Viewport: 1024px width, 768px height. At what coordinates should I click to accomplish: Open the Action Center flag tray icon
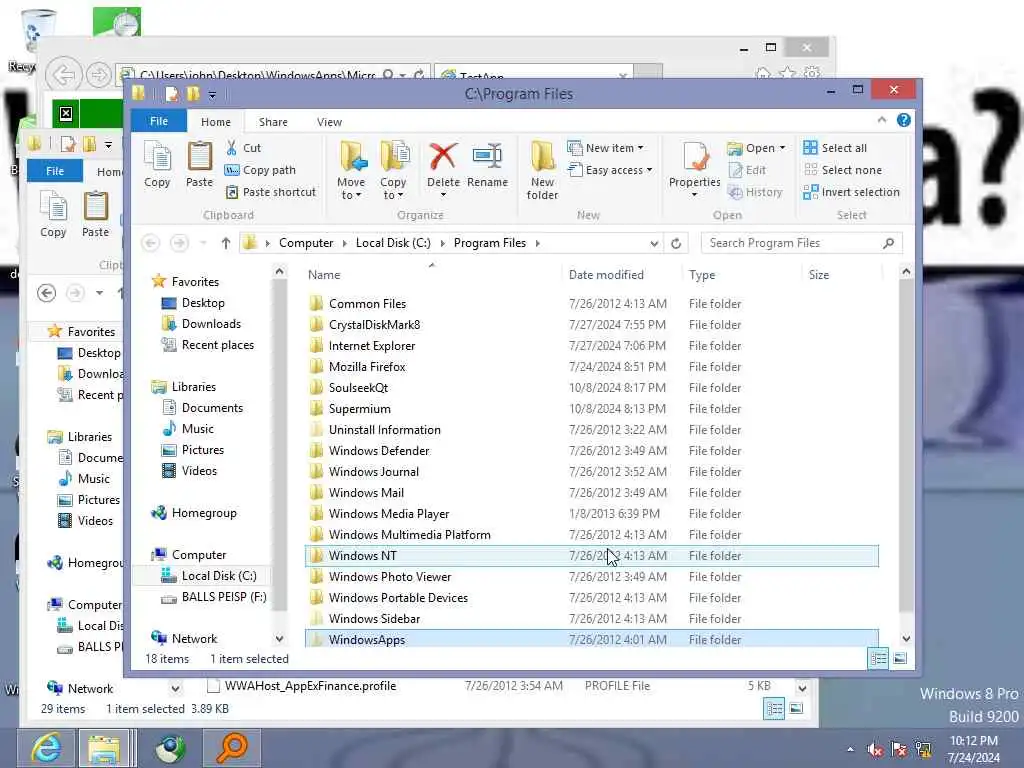899,750
